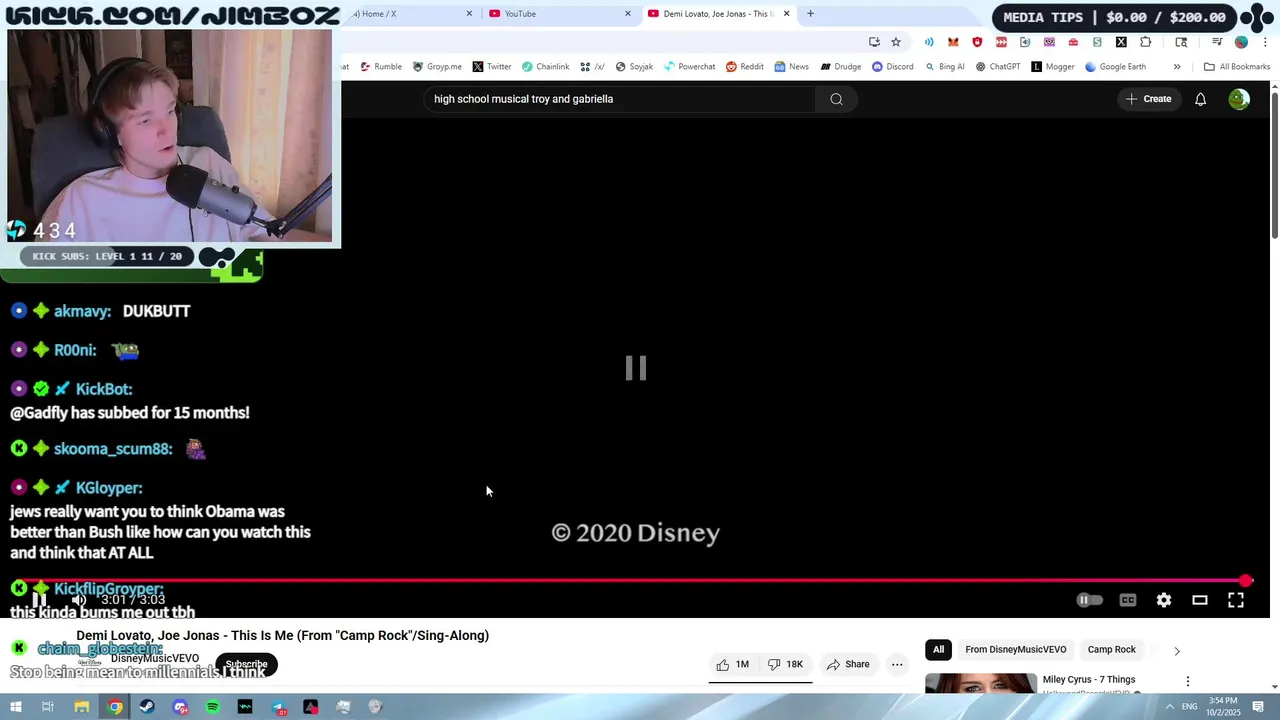1280x720 pixels.
Task: Toggle closed captions (CC) on the player
Action: coord(1128,600)
